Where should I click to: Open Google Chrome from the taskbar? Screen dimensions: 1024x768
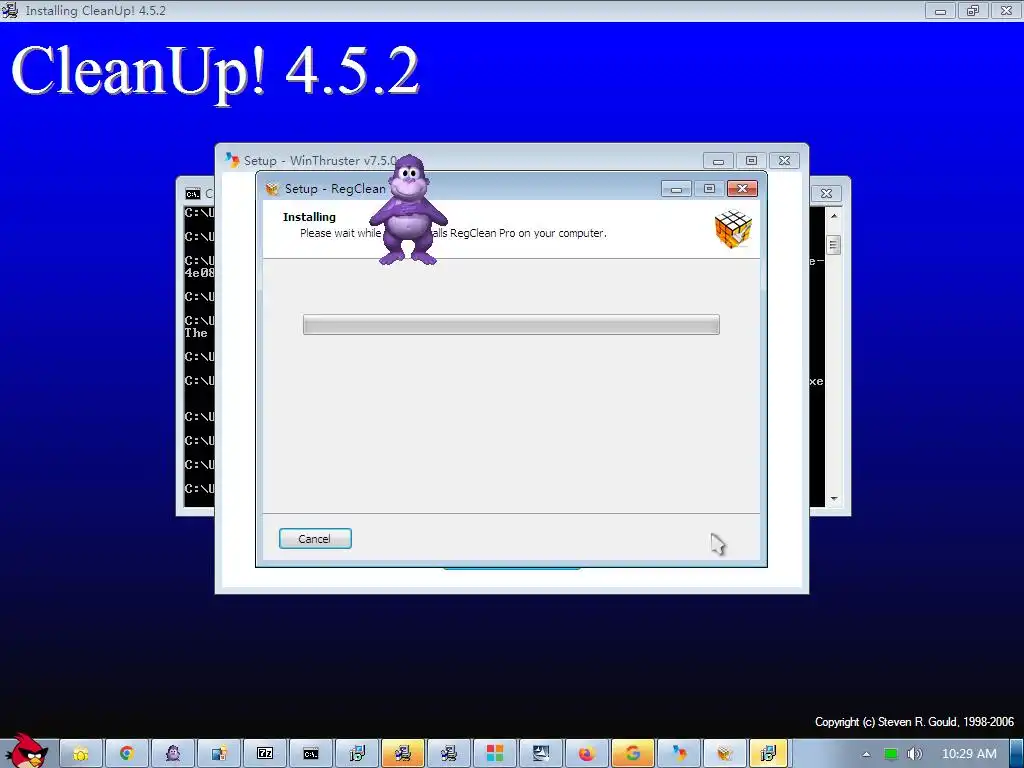point(126,754)
